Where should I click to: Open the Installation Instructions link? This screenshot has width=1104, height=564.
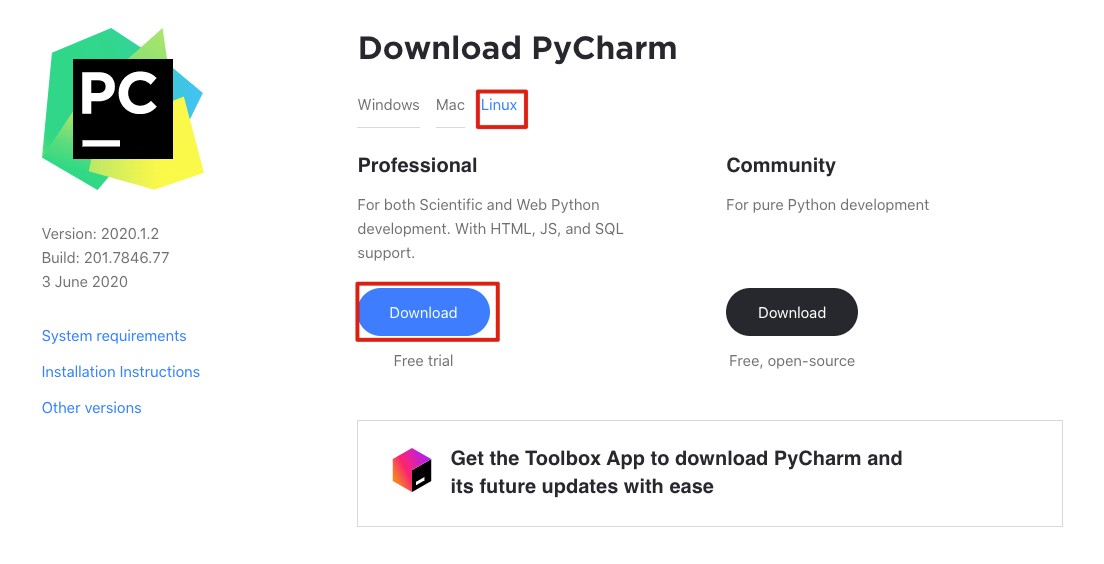120,372
